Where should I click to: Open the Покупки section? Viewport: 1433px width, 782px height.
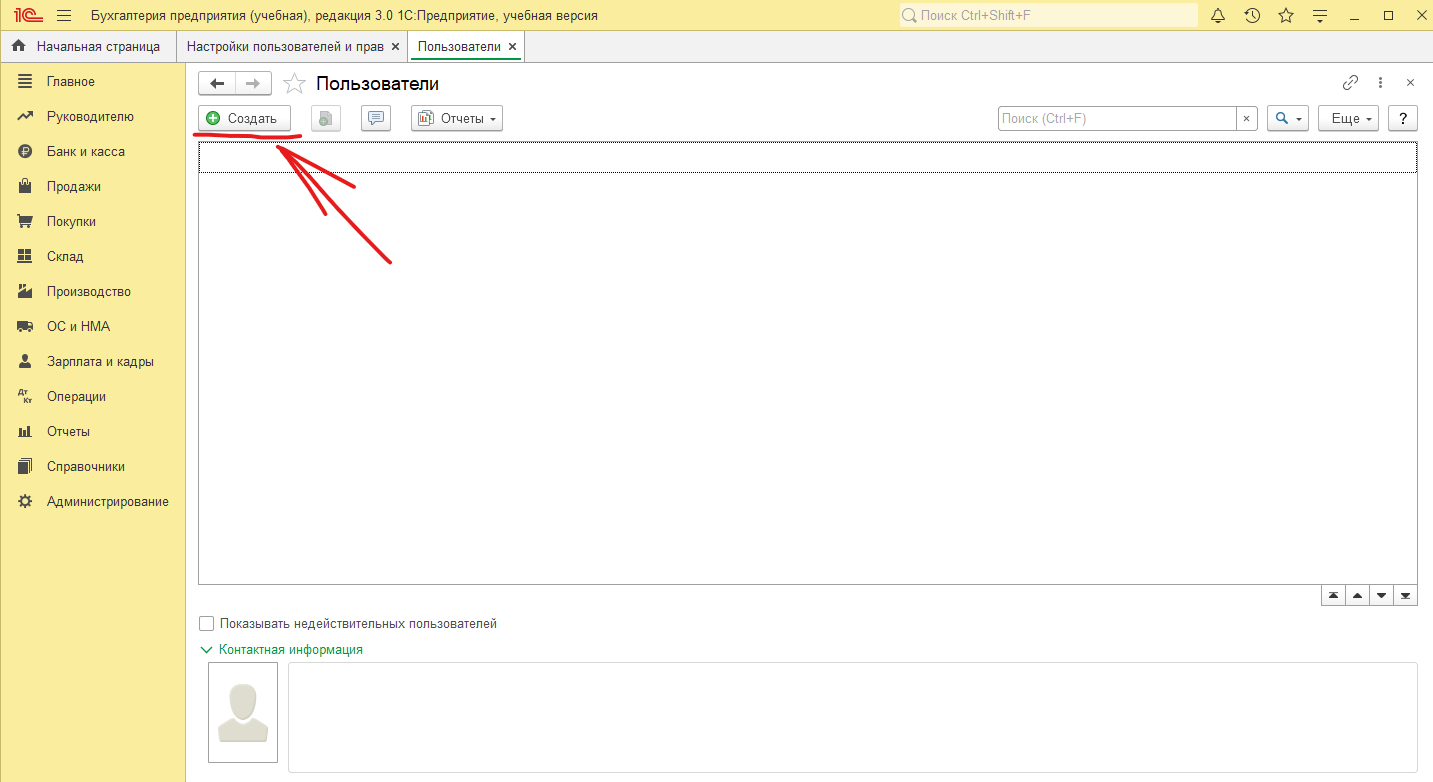click(x=71, y=221)
